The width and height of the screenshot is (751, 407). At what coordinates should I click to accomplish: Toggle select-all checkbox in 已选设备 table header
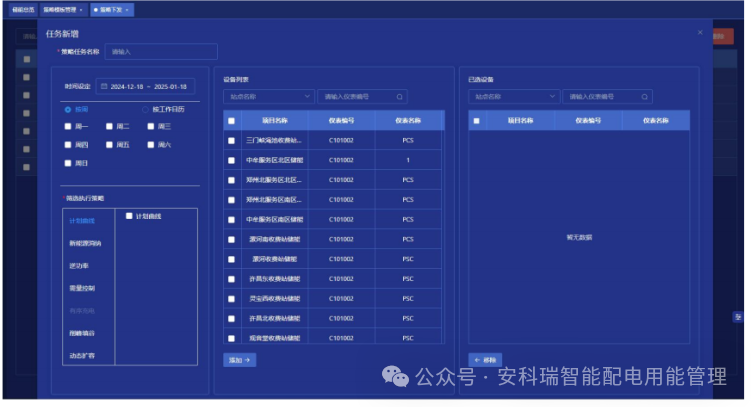(477, 121)
